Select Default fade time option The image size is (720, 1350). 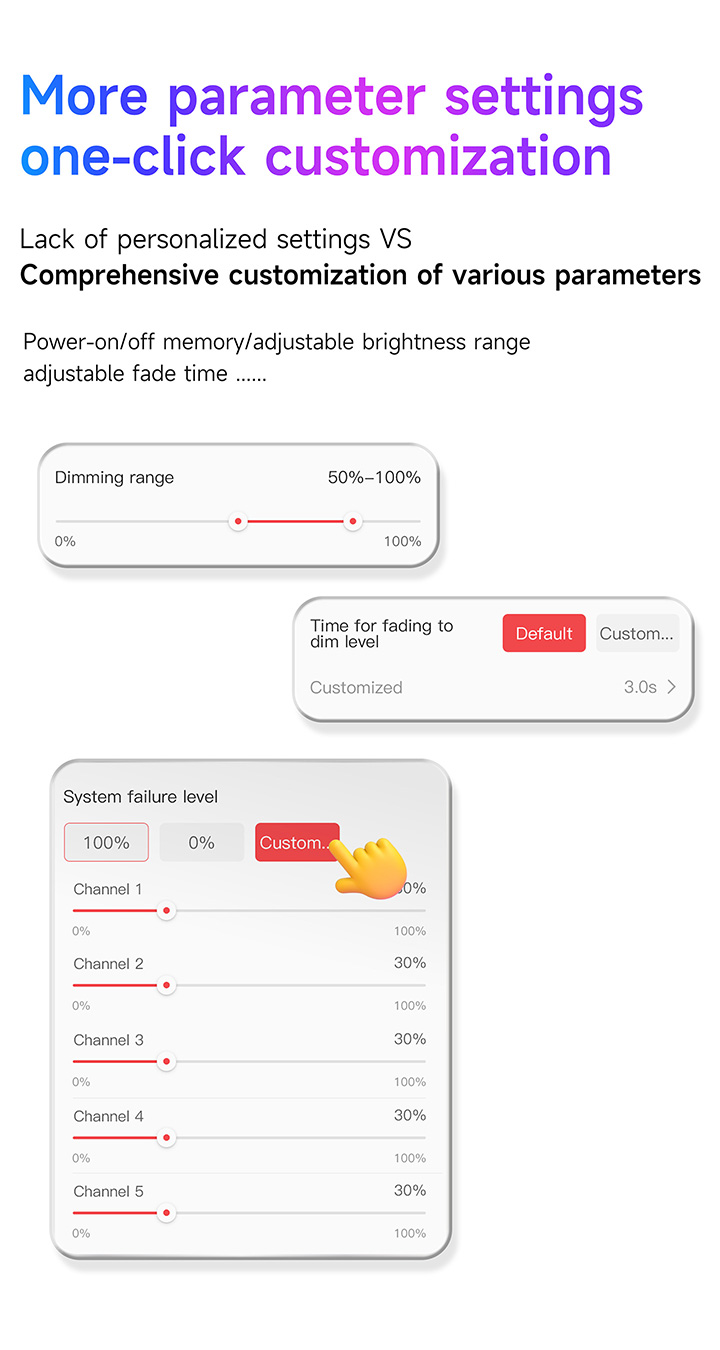coord(544,634)
